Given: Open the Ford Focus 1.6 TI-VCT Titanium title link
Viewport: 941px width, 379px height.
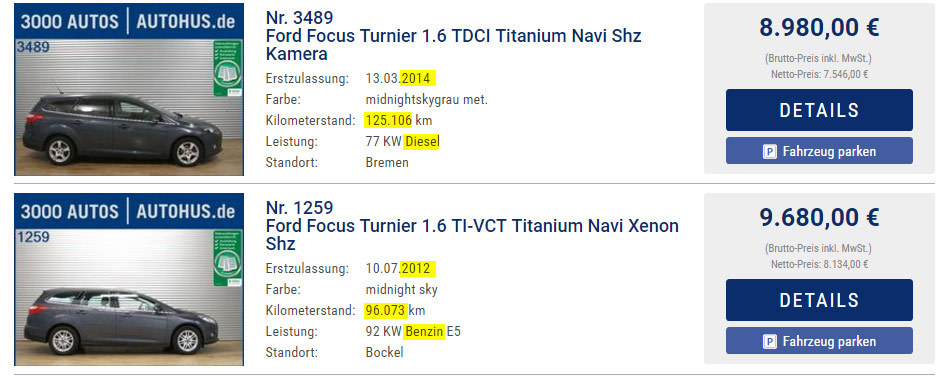Looking at the screenshot, I should (x=472, y=235).
